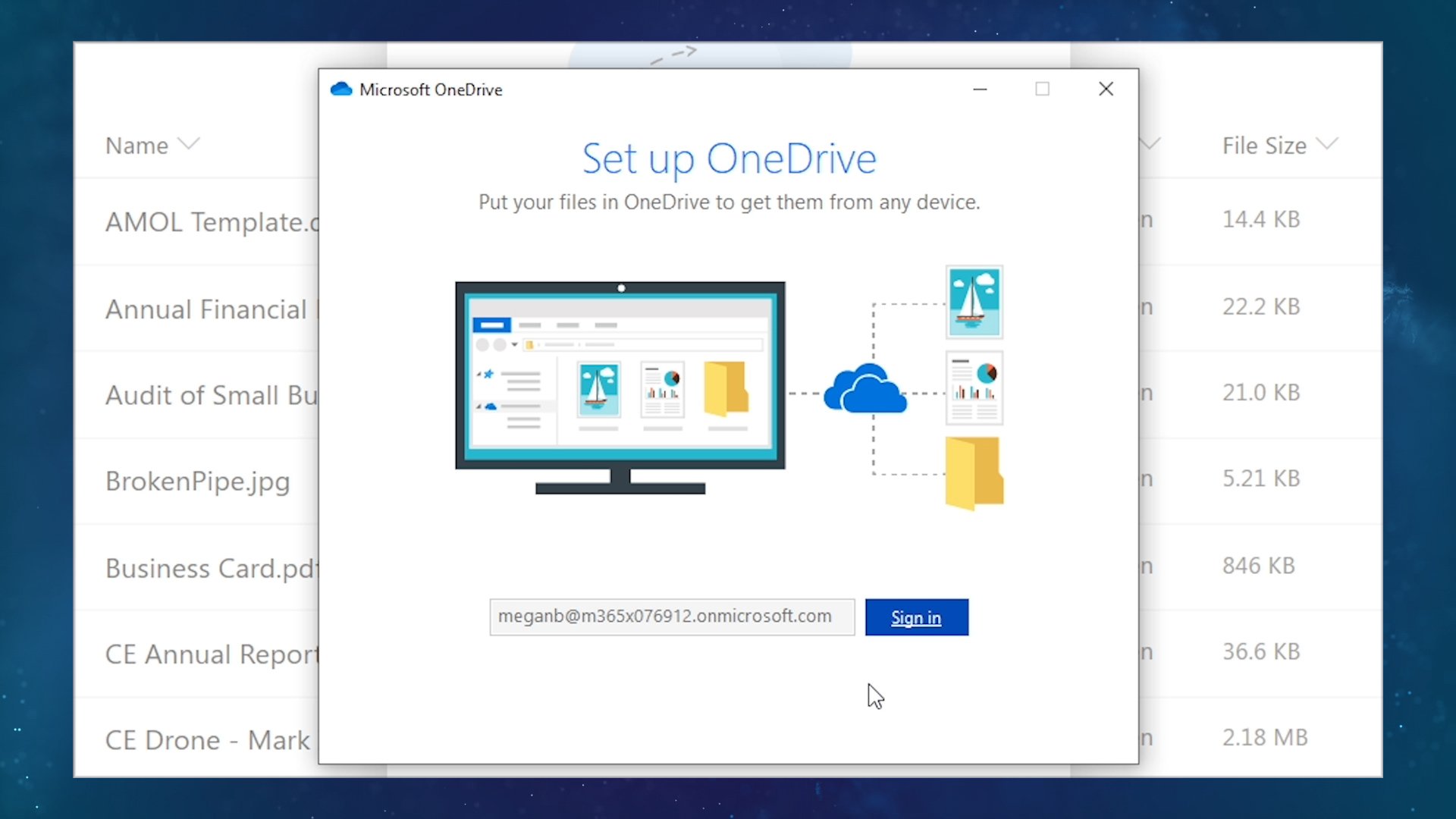Click the computer monitor illustration
The image size is (1456, 819).
pyautogui.click(x=620, y=388)
